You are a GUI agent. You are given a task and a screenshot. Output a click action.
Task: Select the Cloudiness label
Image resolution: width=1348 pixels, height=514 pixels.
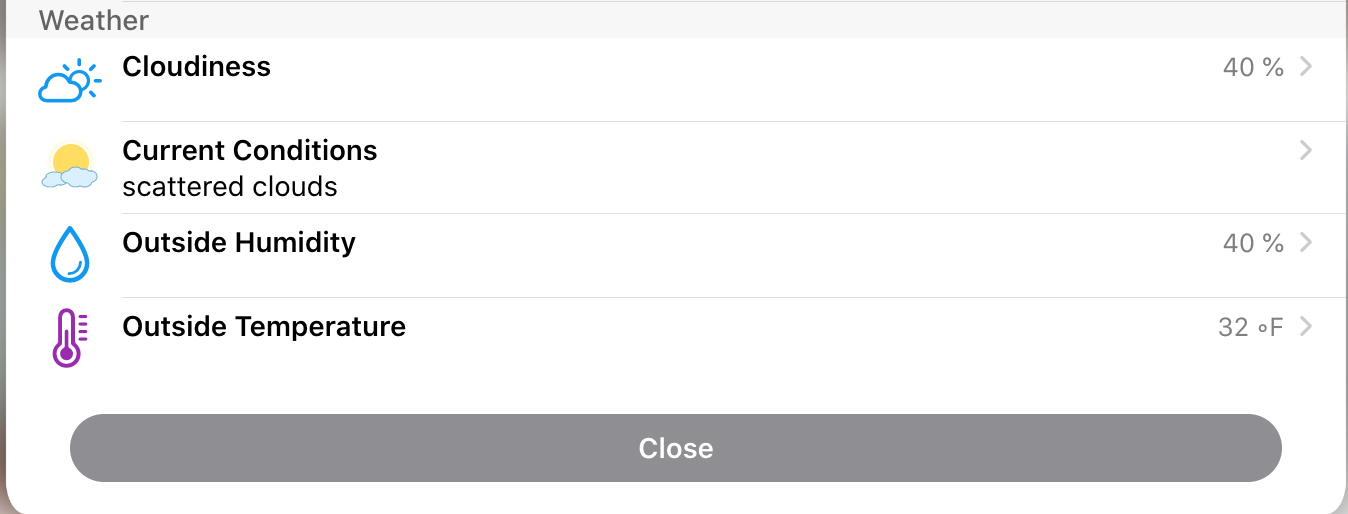[196, 67]
